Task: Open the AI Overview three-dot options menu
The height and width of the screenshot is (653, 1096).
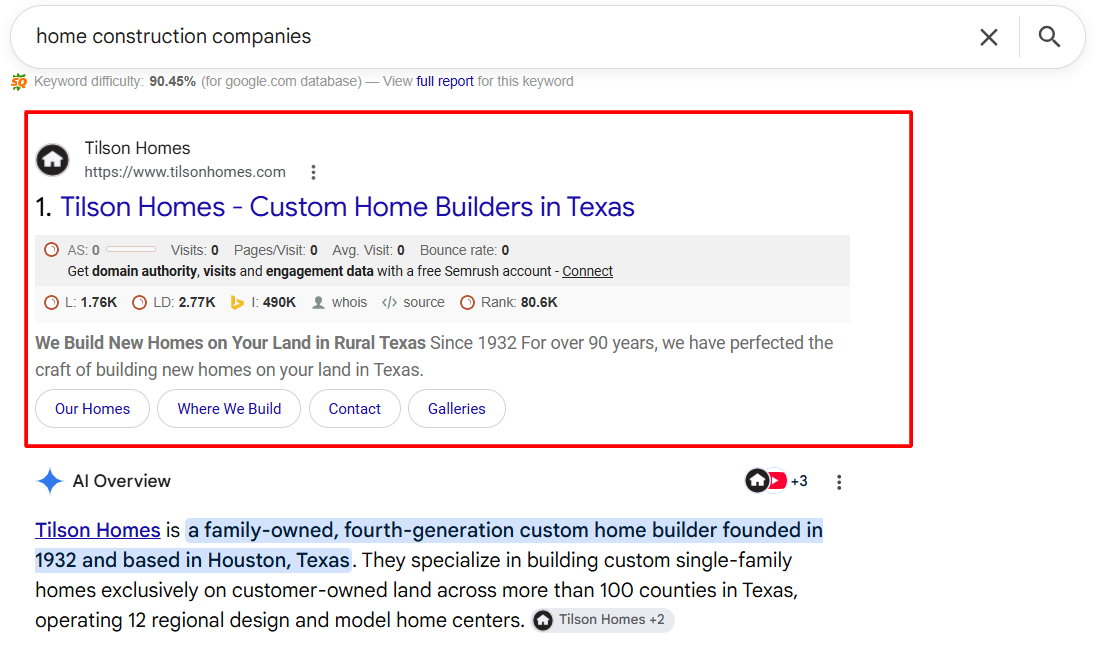Action: (839, 482)
